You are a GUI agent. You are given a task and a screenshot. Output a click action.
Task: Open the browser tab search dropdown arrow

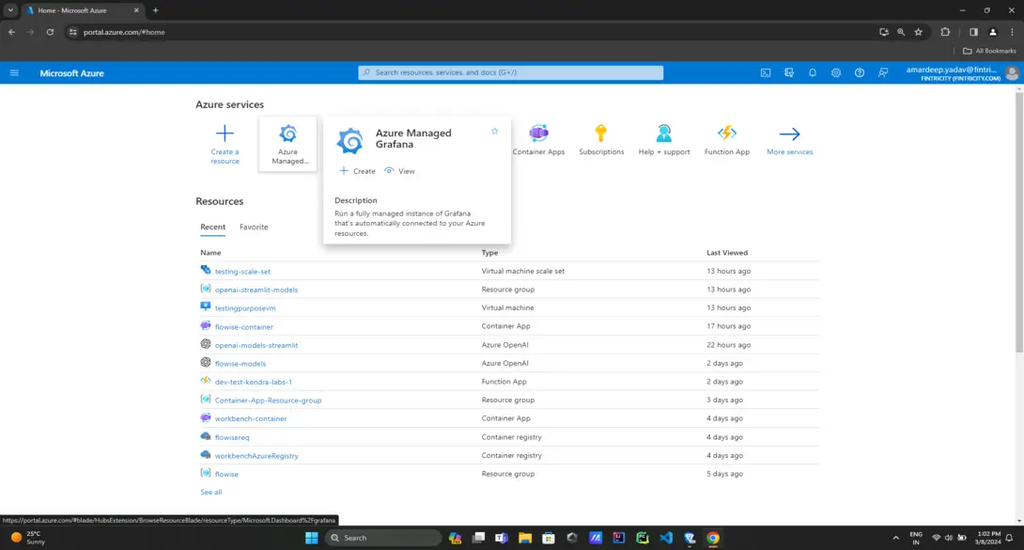(10, 10)
